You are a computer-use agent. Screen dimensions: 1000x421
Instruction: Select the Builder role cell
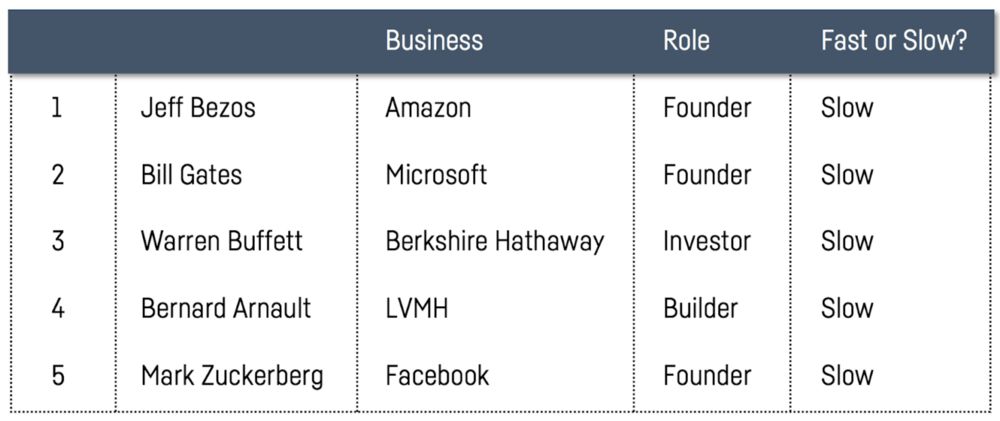tap(701, 308)
